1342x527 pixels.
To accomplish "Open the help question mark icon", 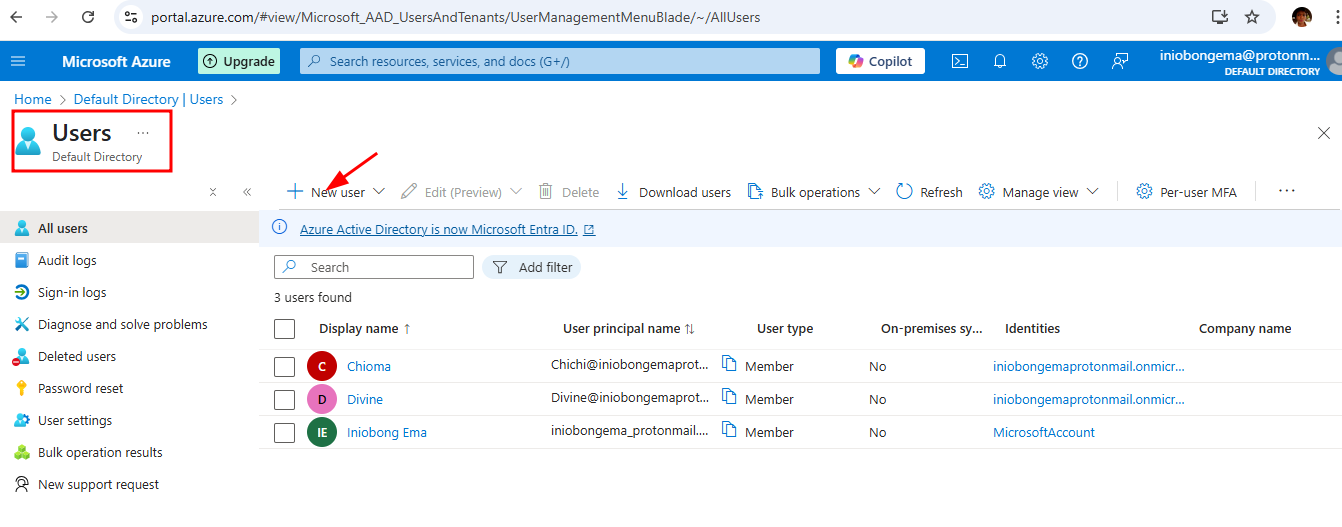I will 1080,61.
